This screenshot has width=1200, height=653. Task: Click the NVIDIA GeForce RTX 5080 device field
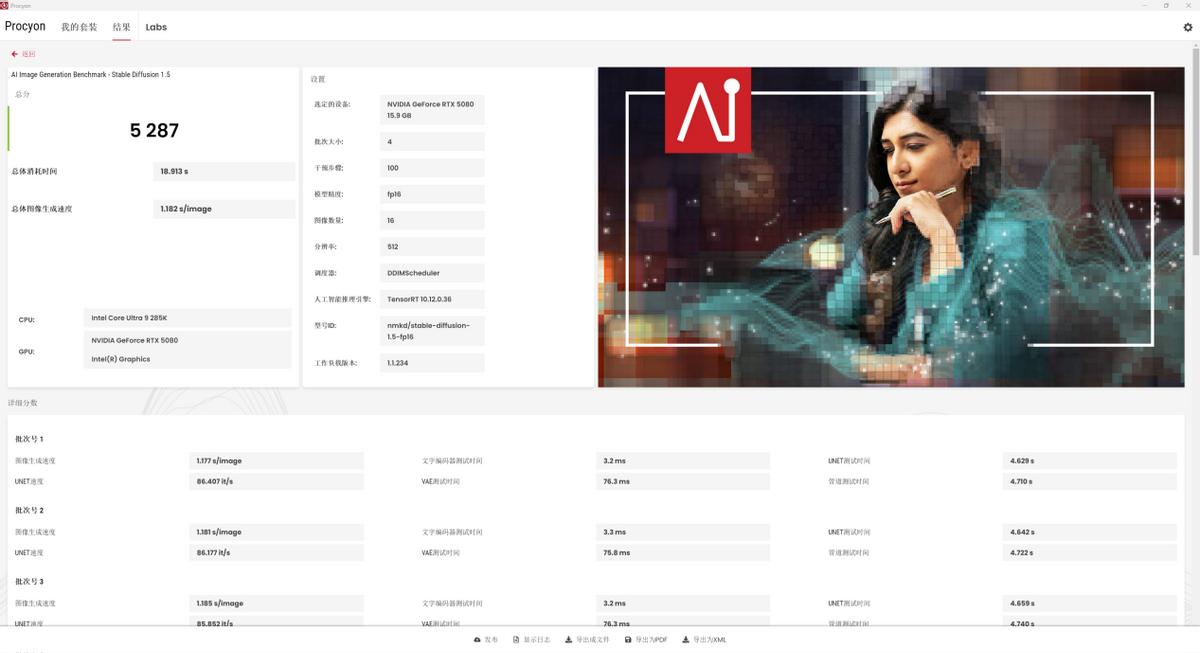click(x=432, y=109)
